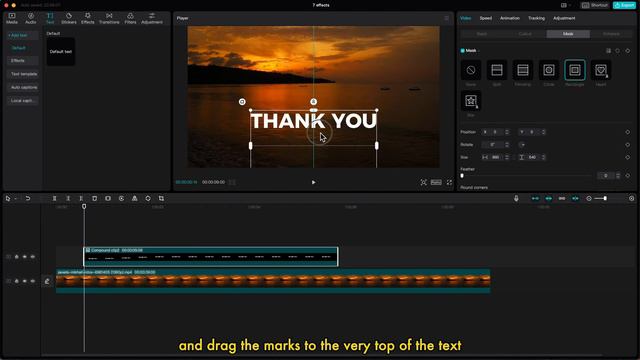
Task: Click the Position X value stepper
Action: pyautogui.click(x=507, y=132)
